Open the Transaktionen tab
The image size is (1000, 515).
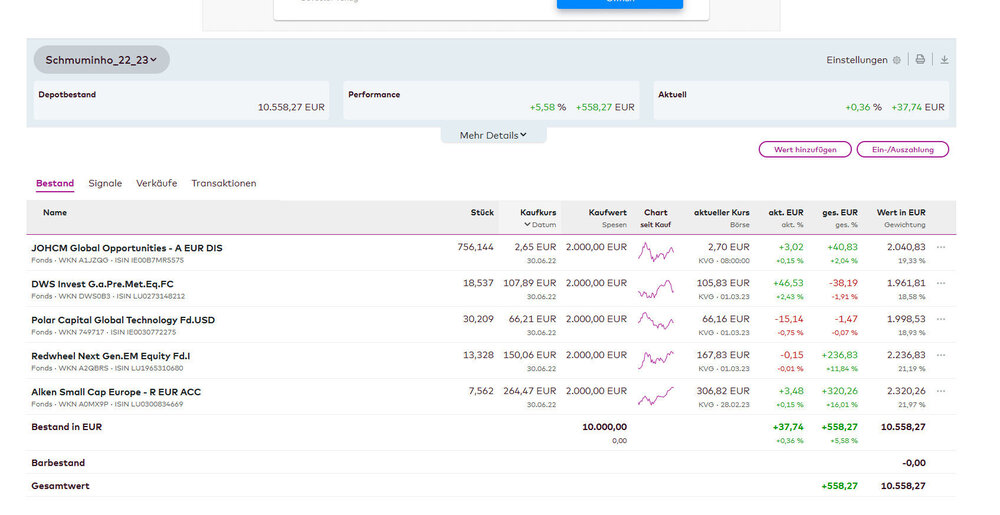224,184
